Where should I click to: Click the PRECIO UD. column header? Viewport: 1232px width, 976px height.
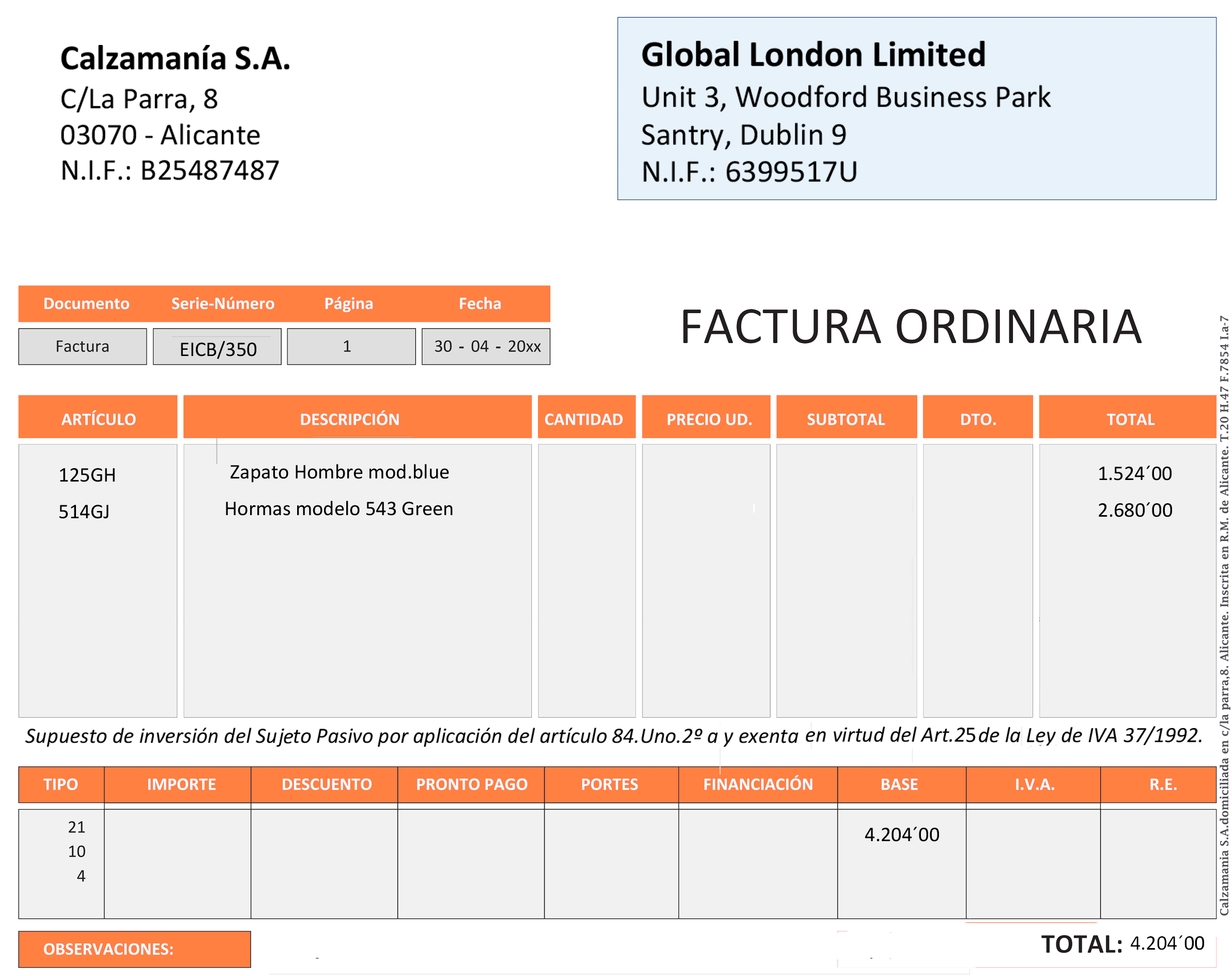click(x=709, y=419)
